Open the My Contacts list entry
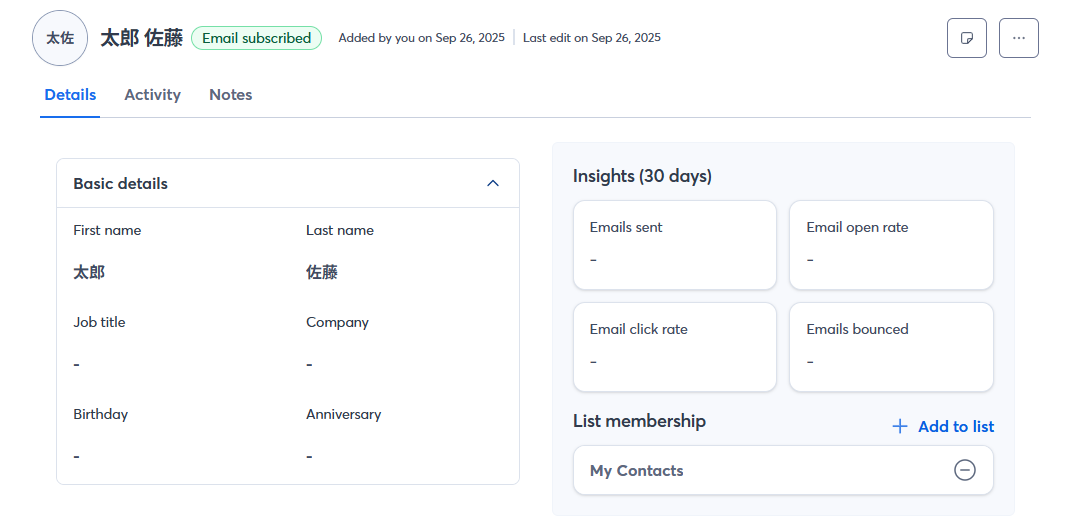The height and width of the screenshot is (523, 1069). pos(637,471)
